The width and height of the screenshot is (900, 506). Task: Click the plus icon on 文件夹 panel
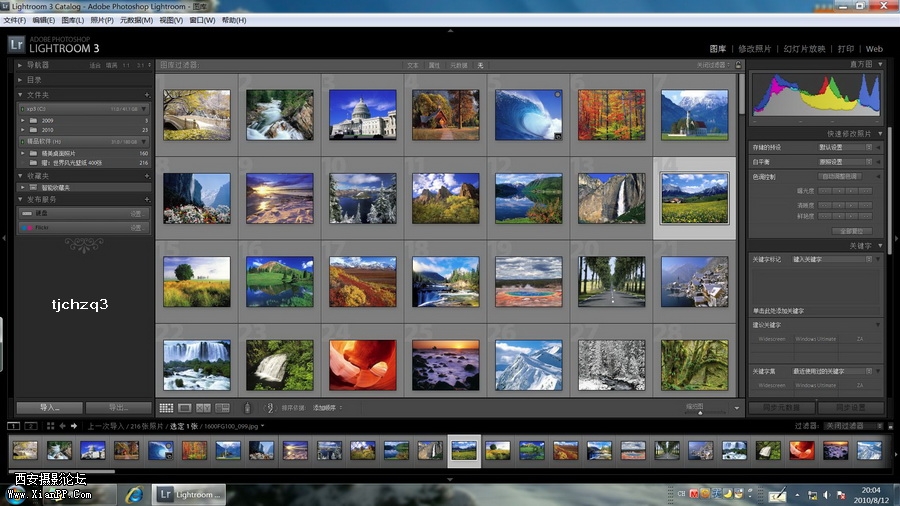point(147,94)
